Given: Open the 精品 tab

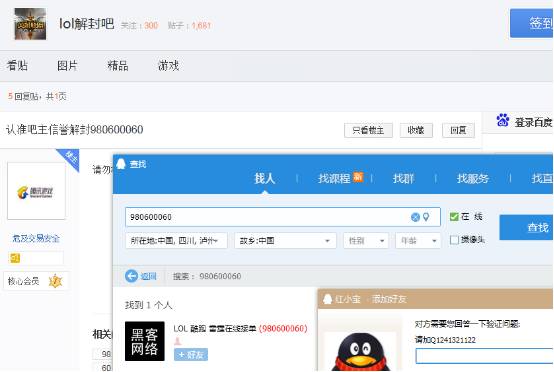Looking at the screenshot, I should tap(118, 66).
